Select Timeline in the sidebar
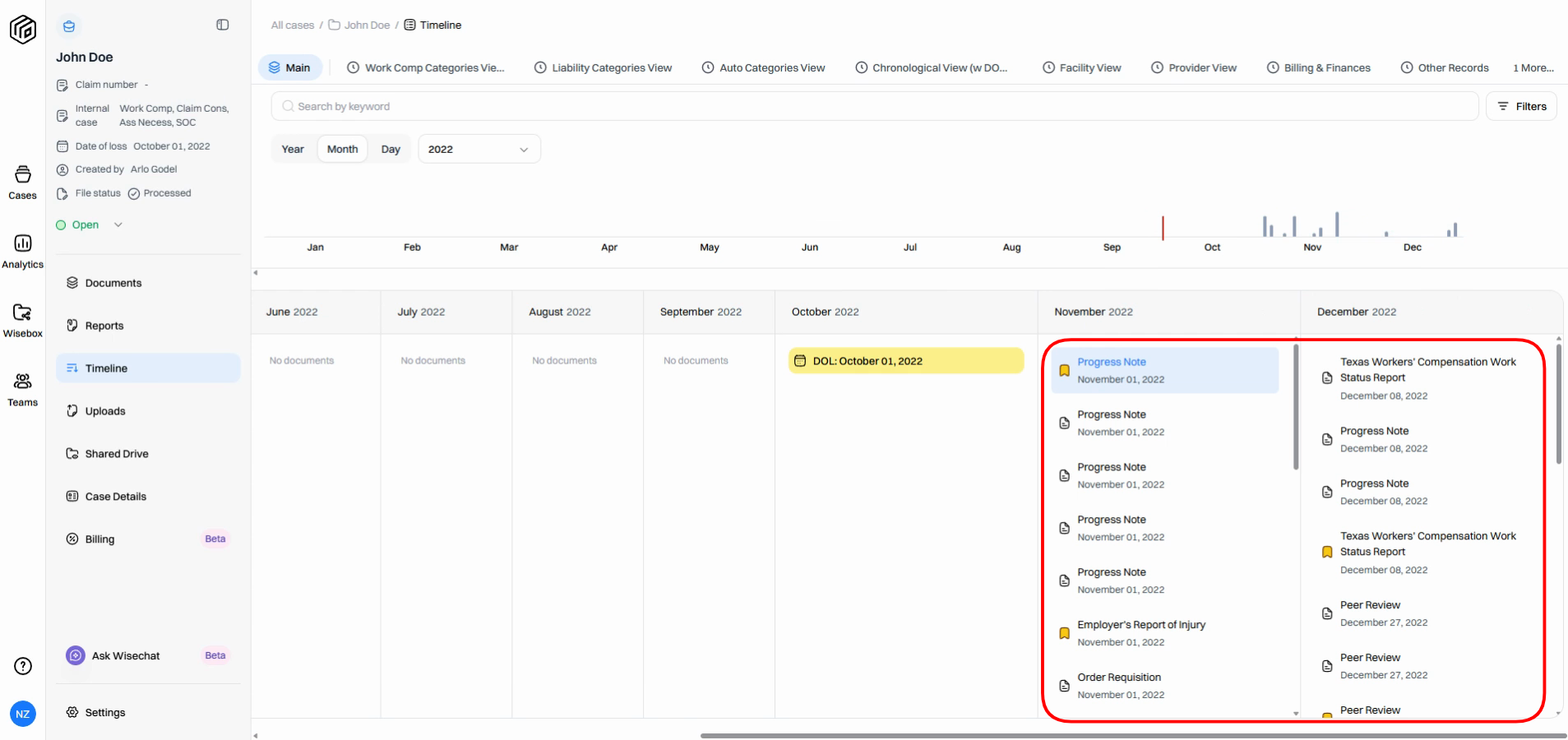 148,368
